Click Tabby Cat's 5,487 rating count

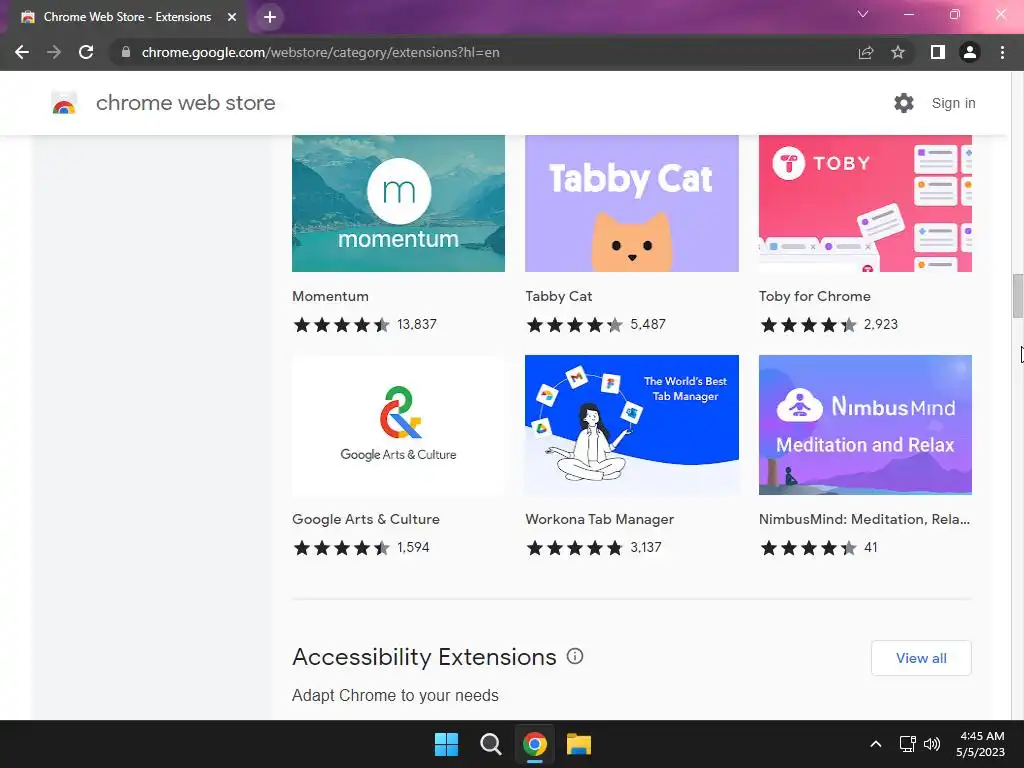[648, 325]
